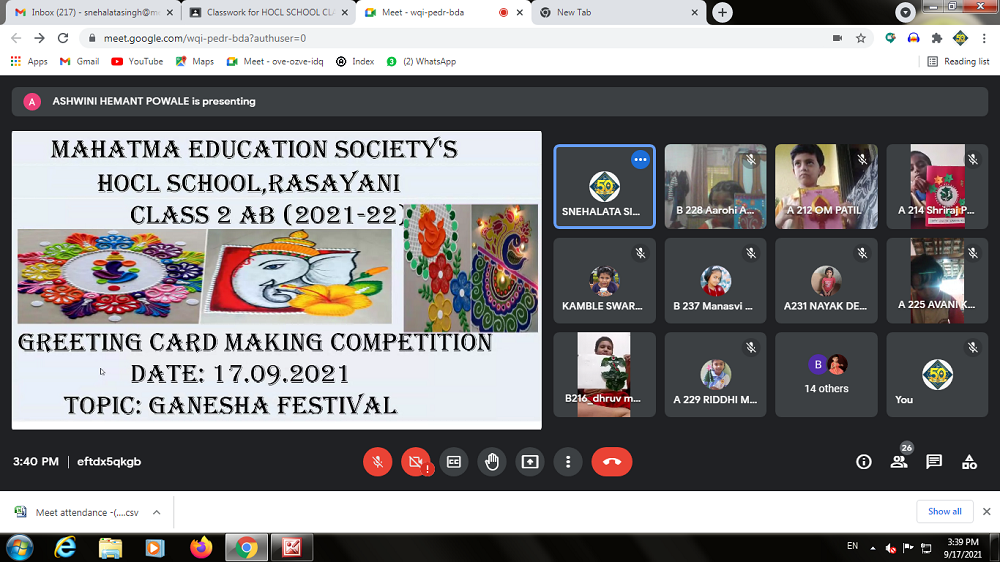This screenshot has width=1000, height=562.
Task: Raise your hand in the meeting
Action: 491,461
